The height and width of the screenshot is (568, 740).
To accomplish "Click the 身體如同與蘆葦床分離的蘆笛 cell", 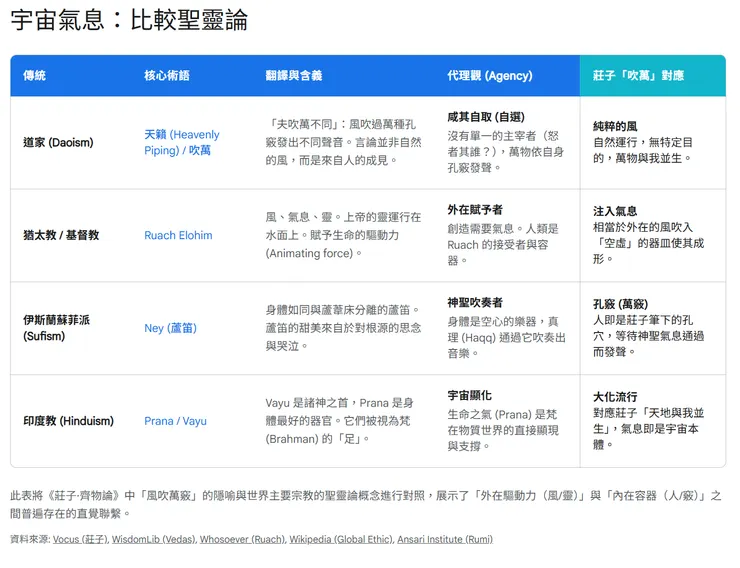I will tap(343, 328).
